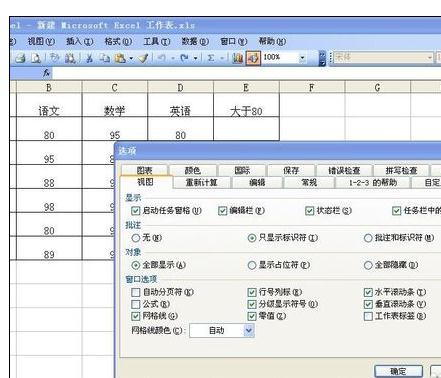
Task: Toggle the vertical scroll bar checkbox
Action: click(368, 304)
